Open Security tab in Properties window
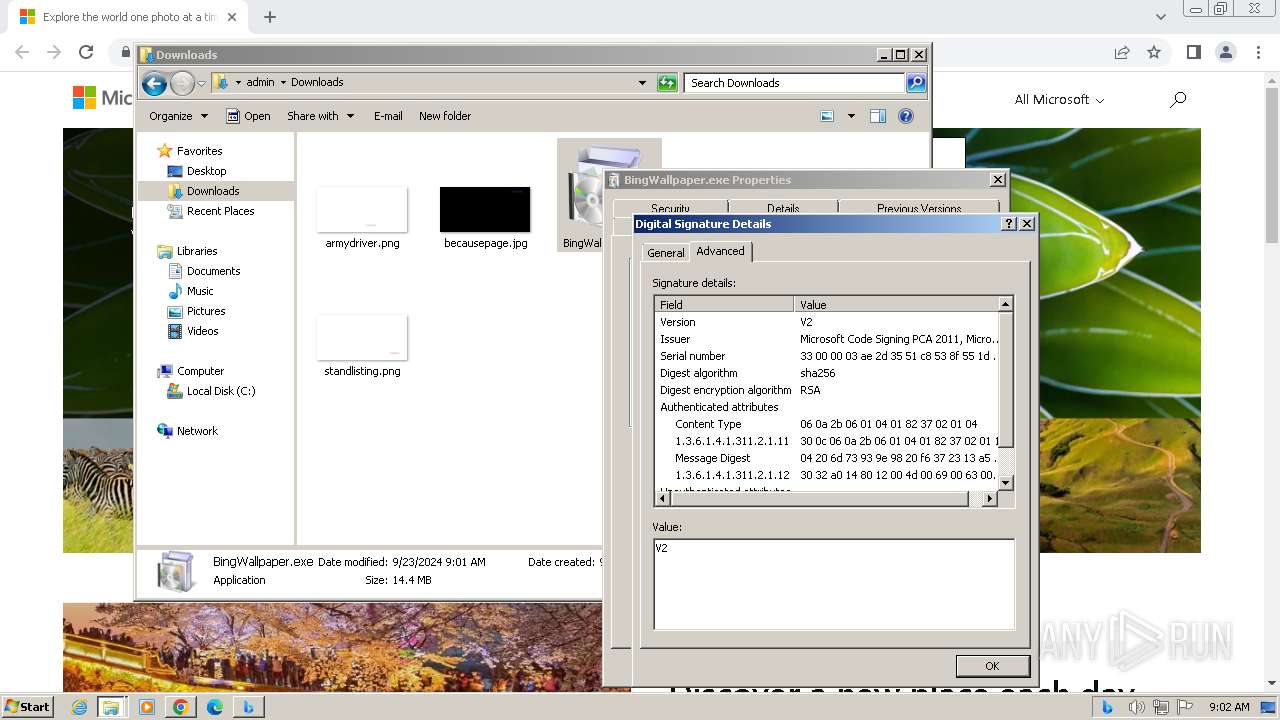Image resolution: width=1280 pixels, height=720 pixels. click(x=670, y=209)
